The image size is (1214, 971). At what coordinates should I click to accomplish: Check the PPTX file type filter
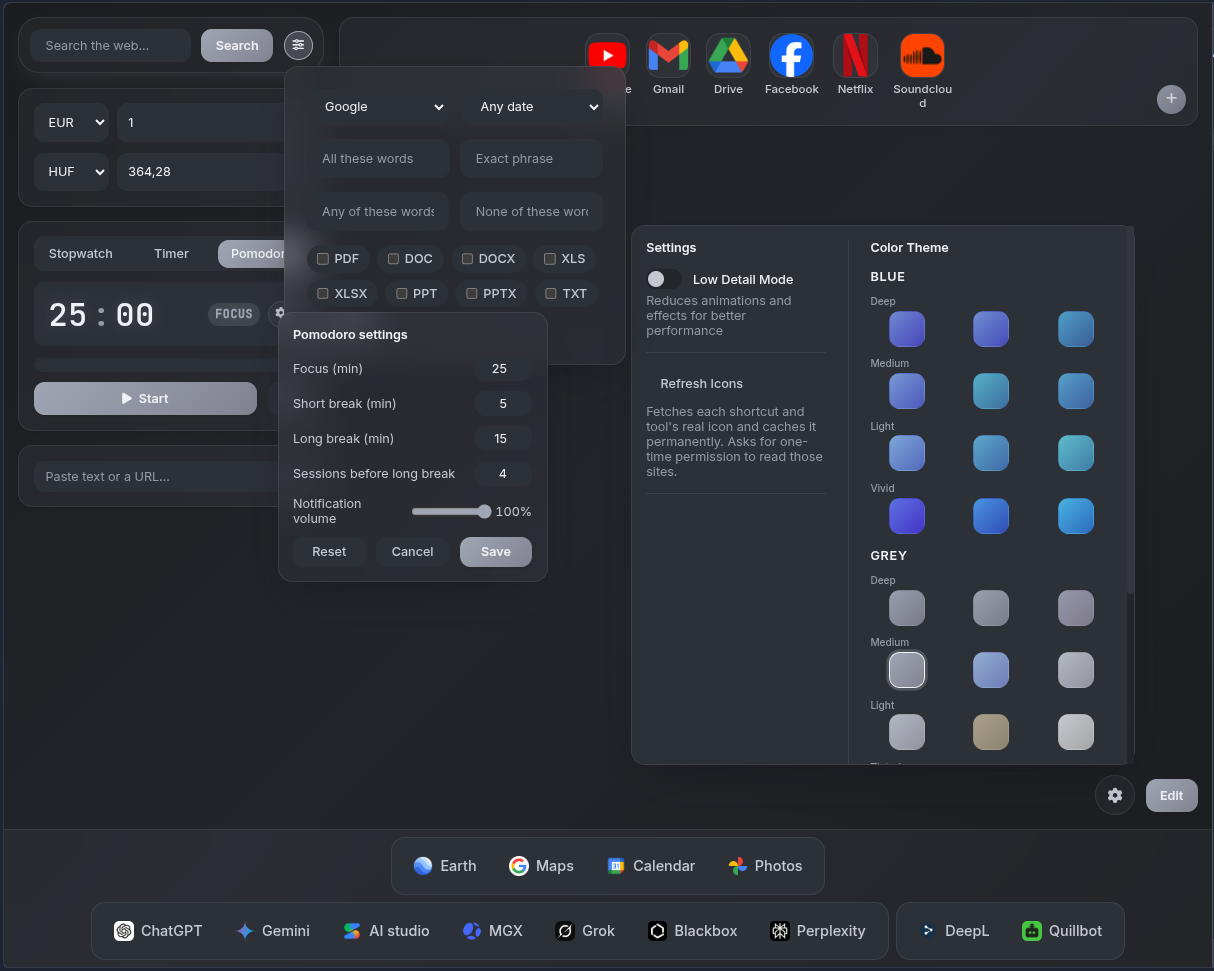(x=472, y=294)
